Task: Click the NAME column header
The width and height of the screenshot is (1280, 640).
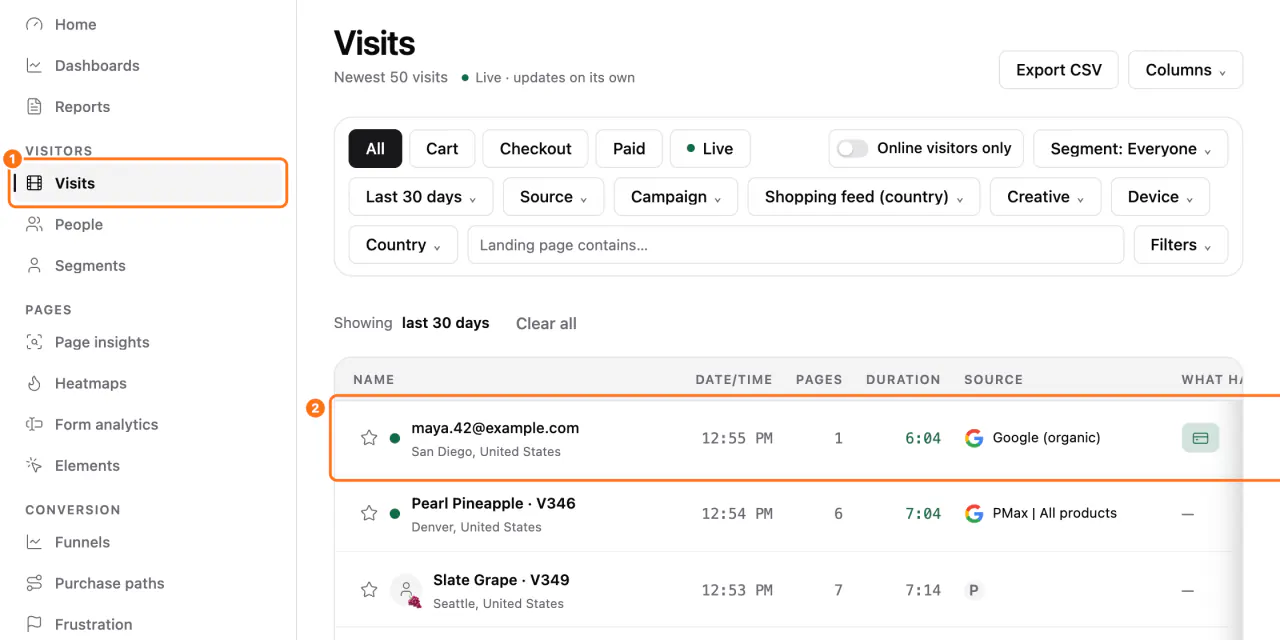Action: point(374,380)
